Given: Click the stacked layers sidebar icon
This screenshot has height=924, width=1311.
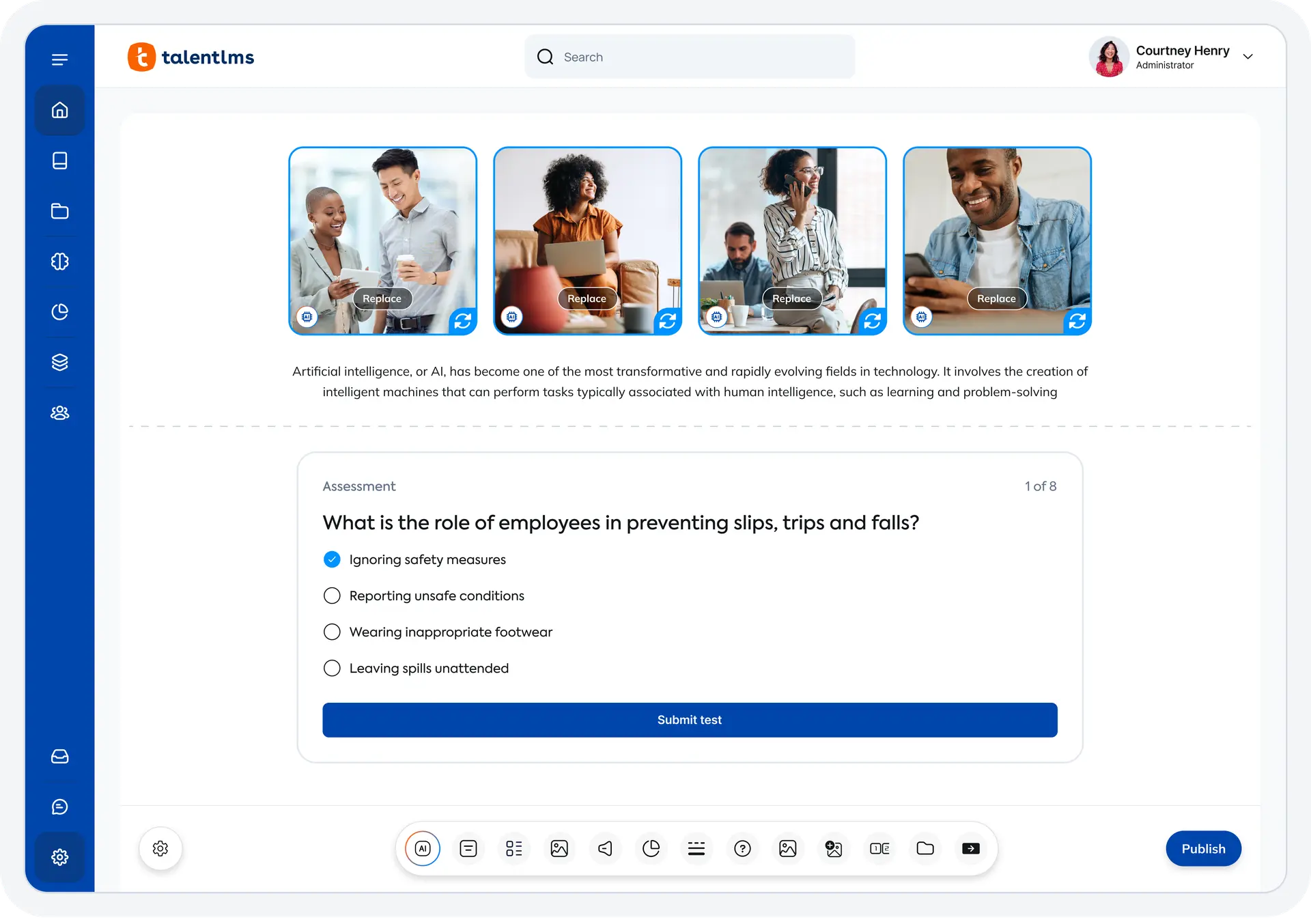Looking at the screenshot, I should pyautogui.click(x=60, y=362).
